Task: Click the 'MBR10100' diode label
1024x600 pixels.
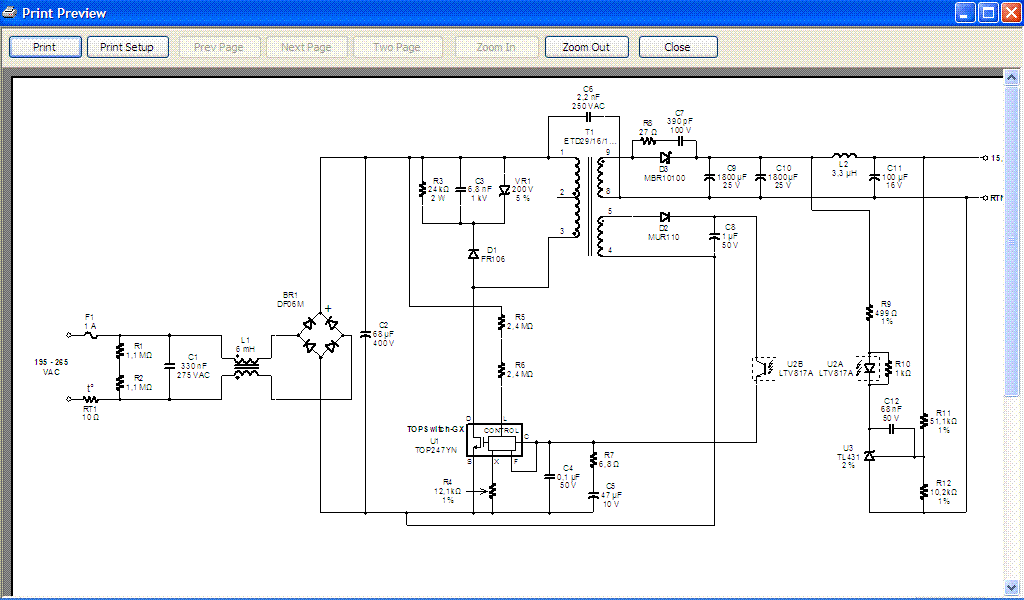Action: tap(665, 178)
